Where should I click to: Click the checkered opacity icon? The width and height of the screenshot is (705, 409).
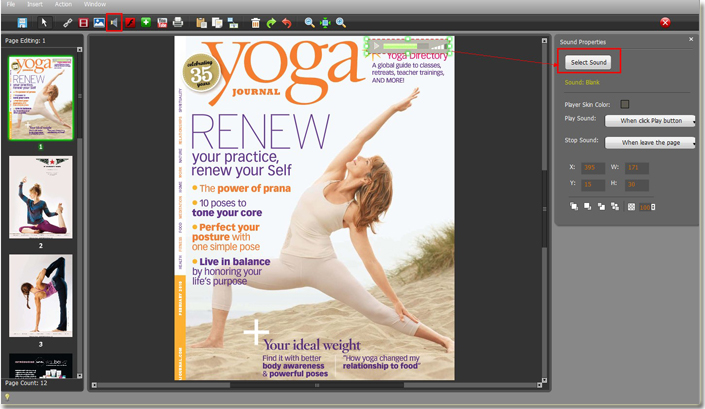(x=631, y=207)
